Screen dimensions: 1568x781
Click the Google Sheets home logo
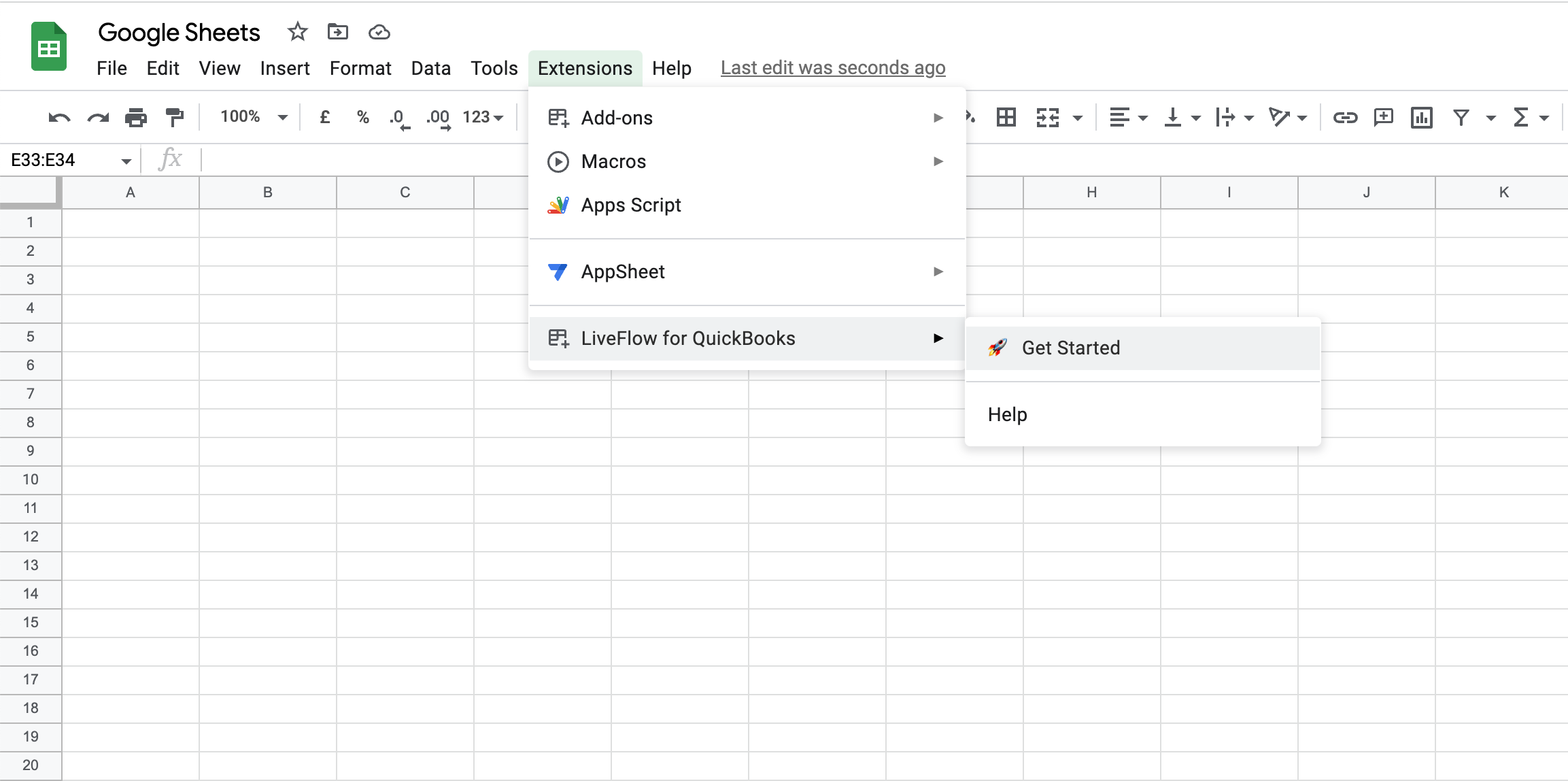[x=49, y=46]
